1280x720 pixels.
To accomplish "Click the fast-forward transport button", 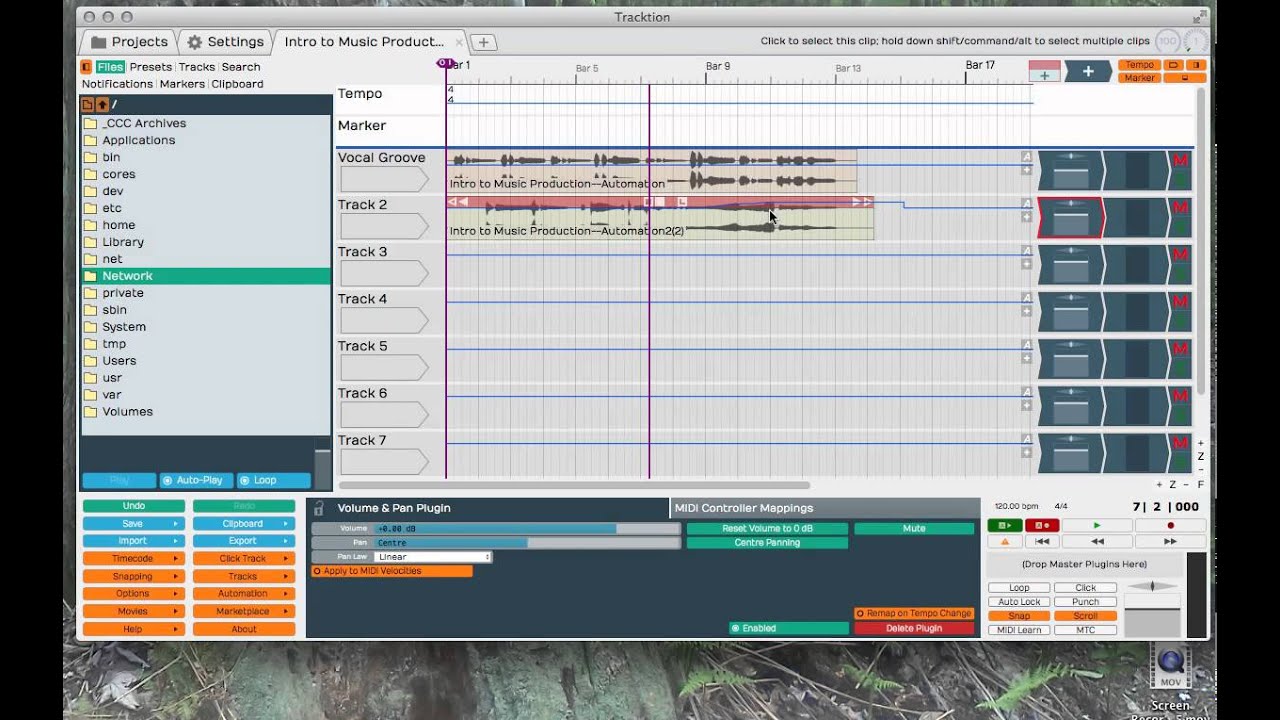I will point(1170,541).
